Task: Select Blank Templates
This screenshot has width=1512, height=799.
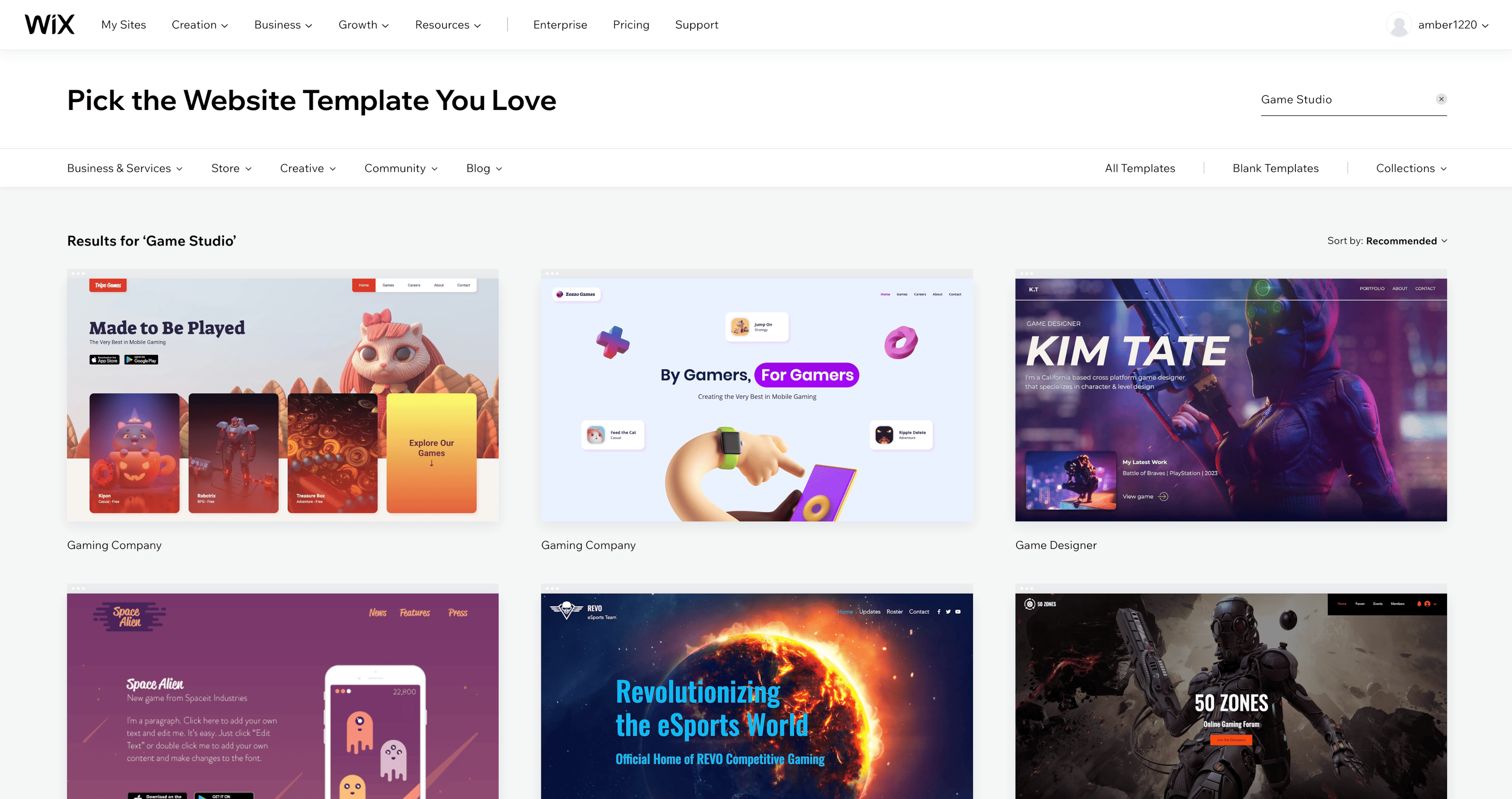Action: click(x=1275, y=169)
